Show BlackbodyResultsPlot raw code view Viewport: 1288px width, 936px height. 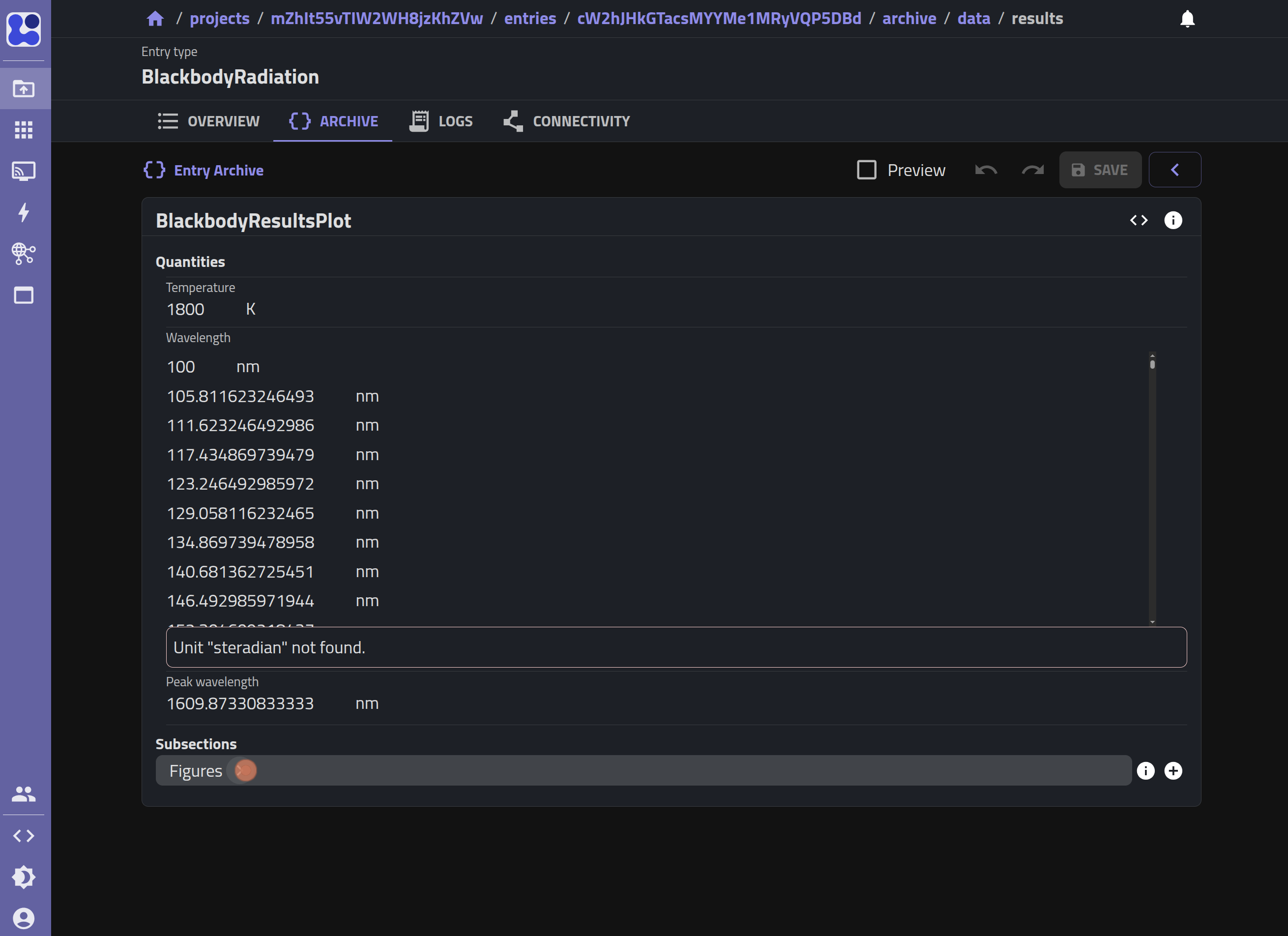(x=1139, y=220)
